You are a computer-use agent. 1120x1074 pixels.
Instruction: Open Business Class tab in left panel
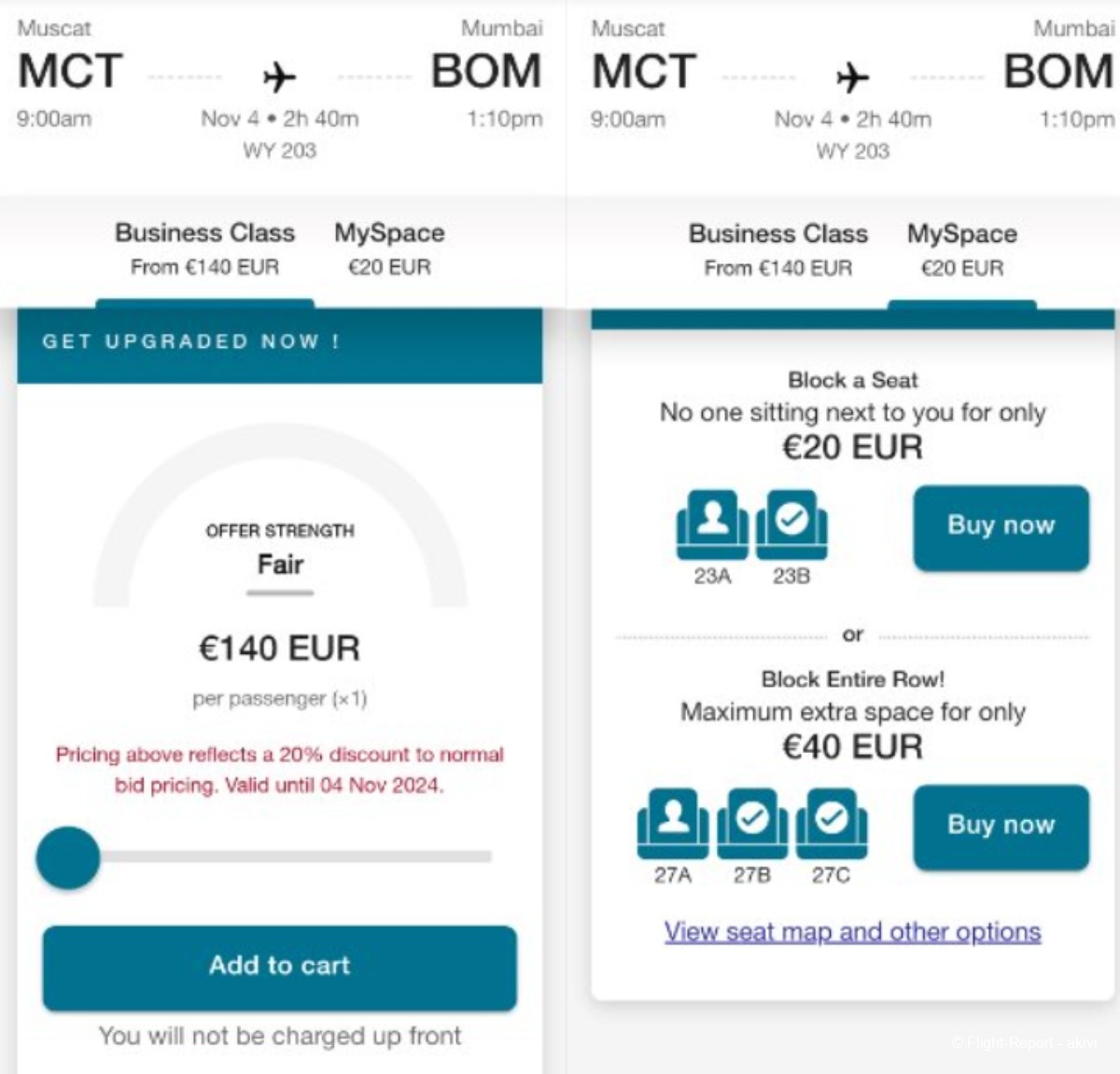[204, 249]
